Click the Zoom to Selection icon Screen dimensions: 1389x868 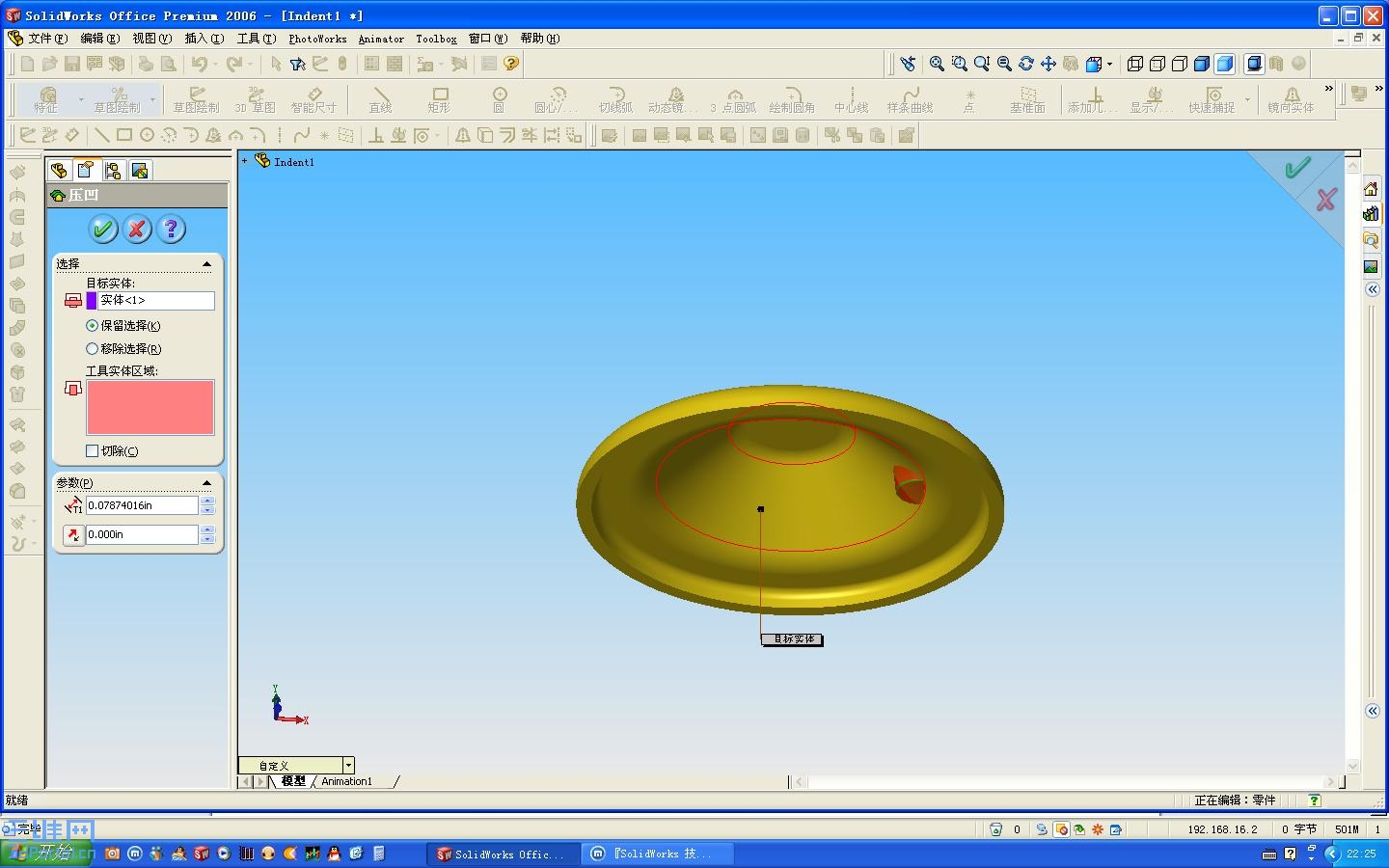pos(1004,64)
